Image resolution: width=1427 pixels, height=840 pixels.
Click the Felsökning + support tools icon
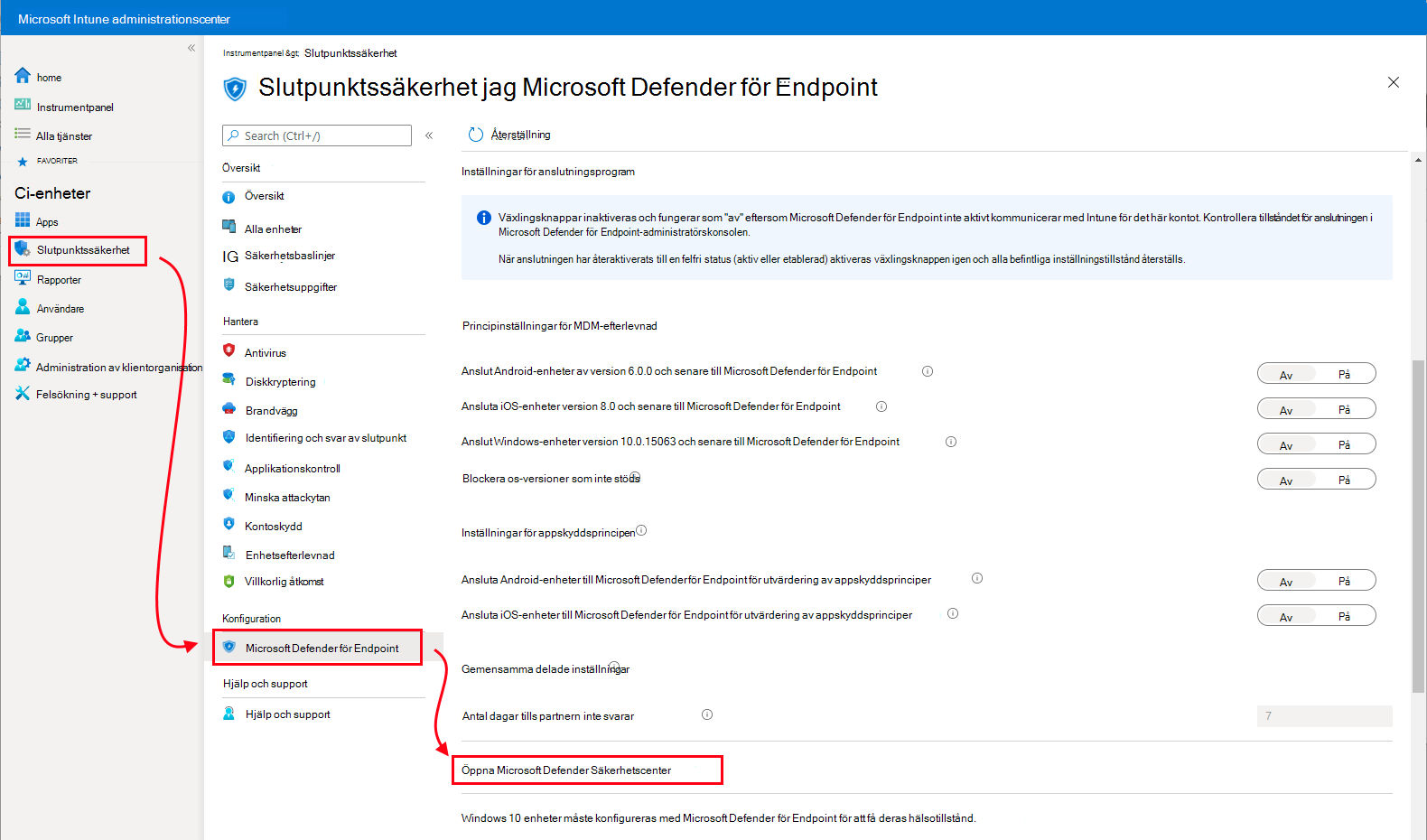coord(23,394)
